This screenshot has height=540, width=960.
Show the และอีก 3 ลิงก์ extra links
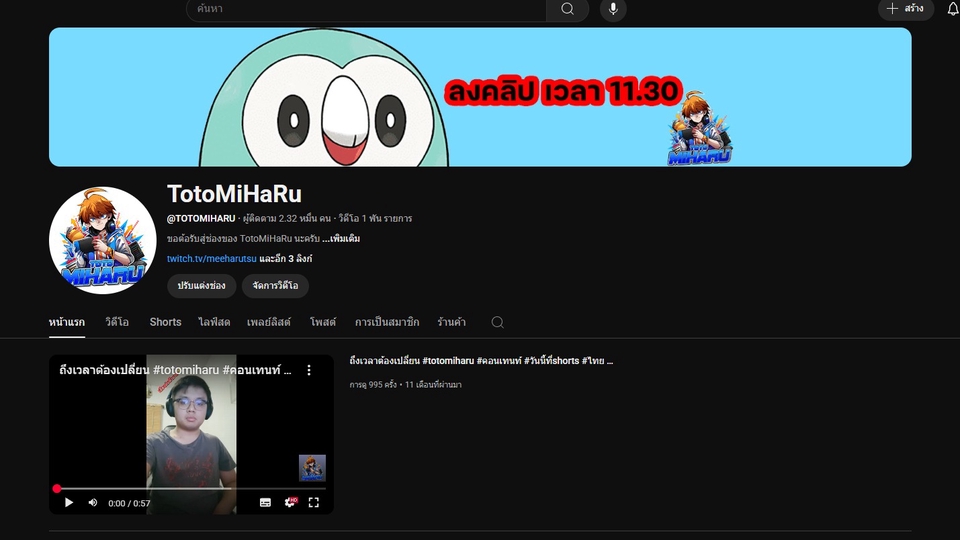pyautogui.click(x=285, y=259)
